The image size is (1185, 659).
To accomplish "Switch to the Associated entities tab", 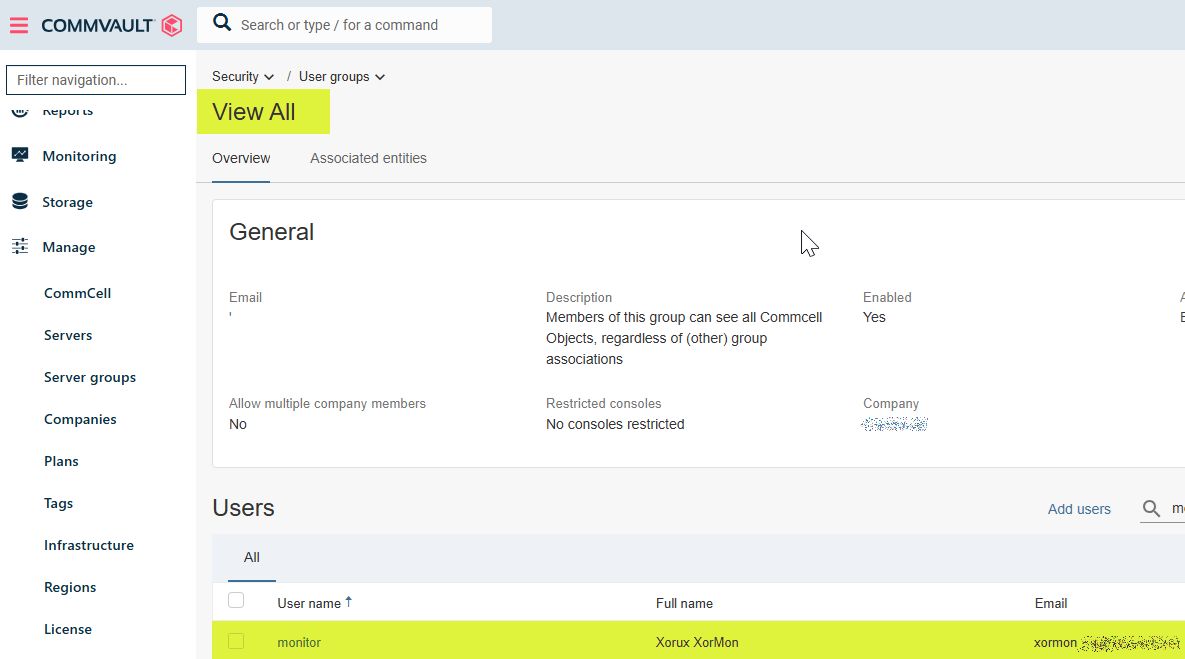I will [x=368, y=158].
